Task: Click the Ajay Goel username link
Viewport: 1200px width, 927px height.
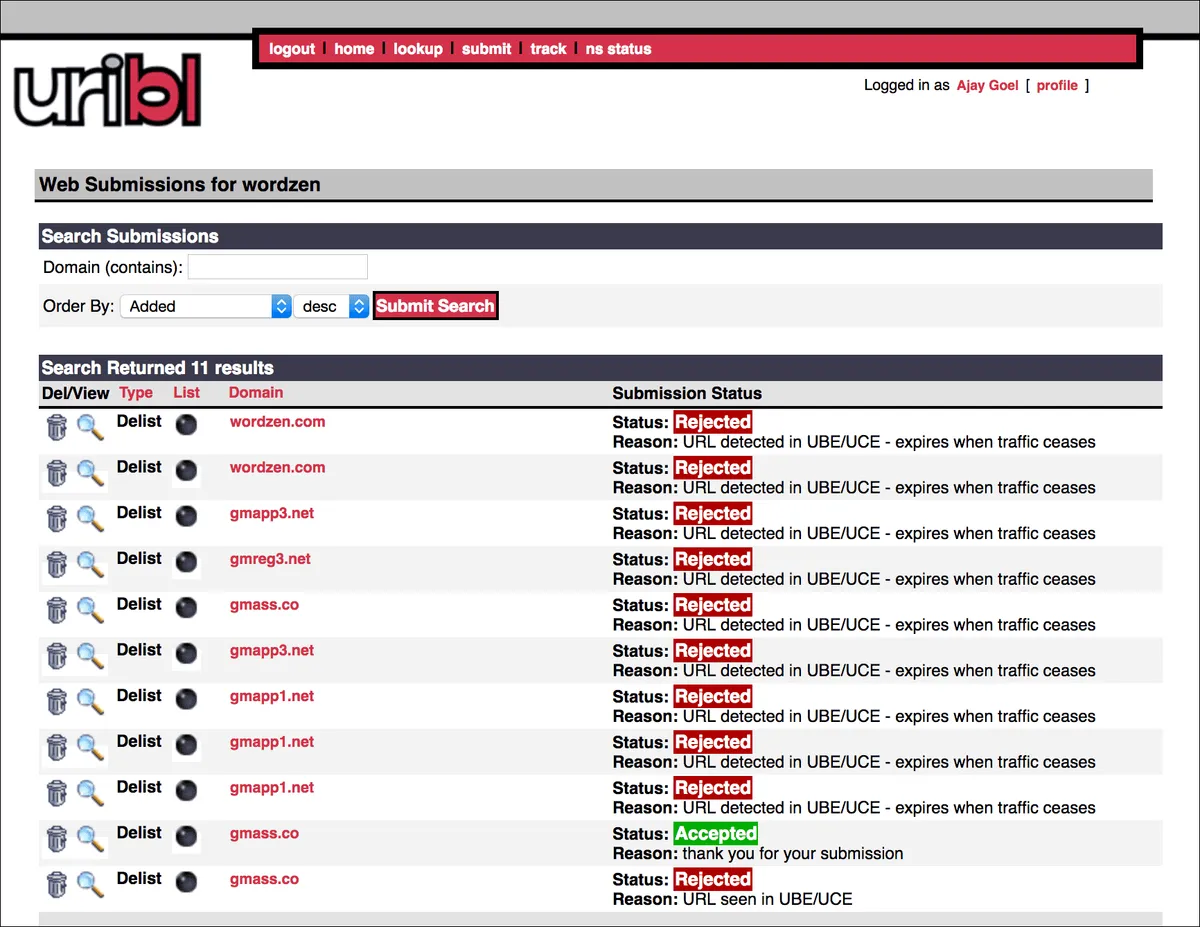Action: click(987, 85)
